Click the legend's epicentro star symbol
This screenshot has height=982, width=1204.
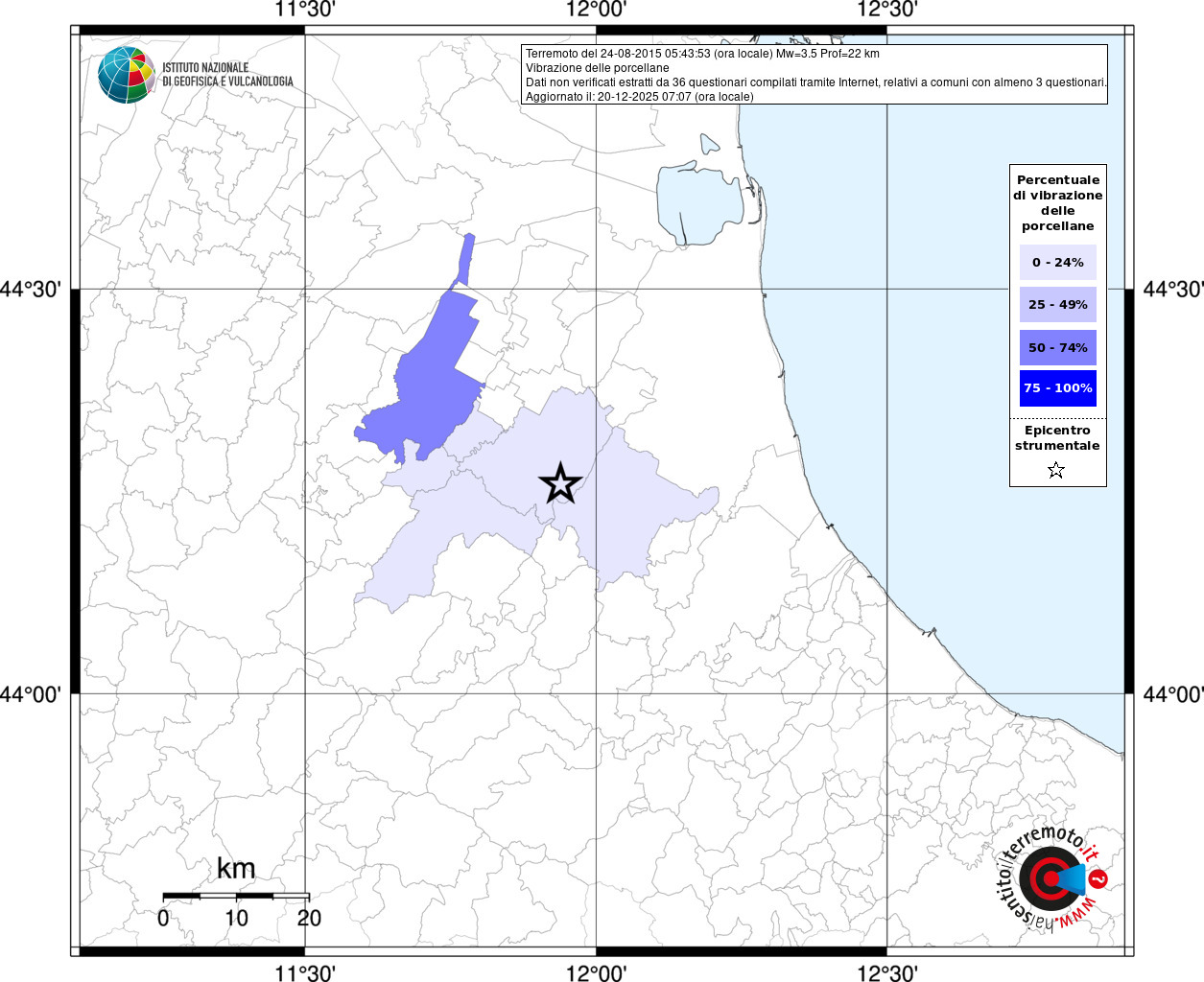tap(1056, 470)
